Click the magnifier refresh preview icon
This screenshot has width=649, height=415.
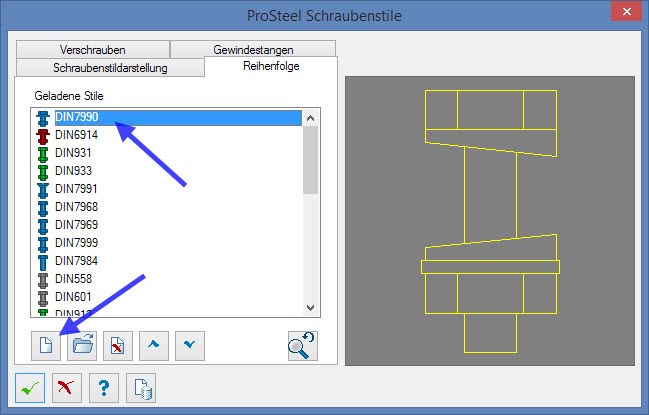[303, 345]
